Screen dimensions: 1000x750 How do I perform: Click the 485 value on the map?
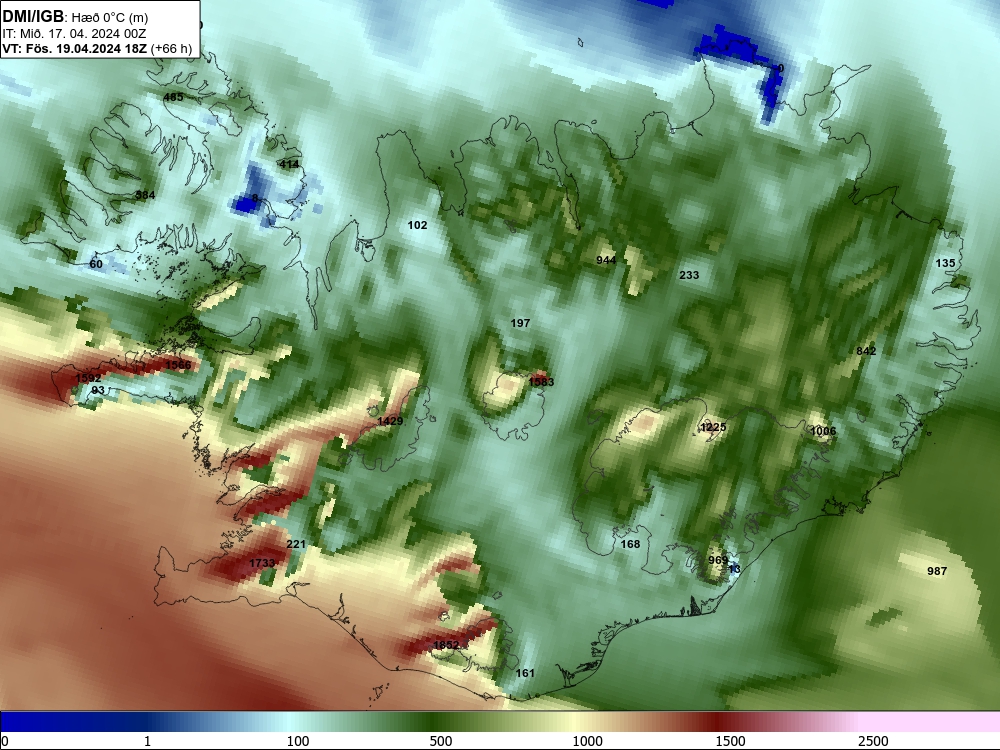(x=173, y=97)
